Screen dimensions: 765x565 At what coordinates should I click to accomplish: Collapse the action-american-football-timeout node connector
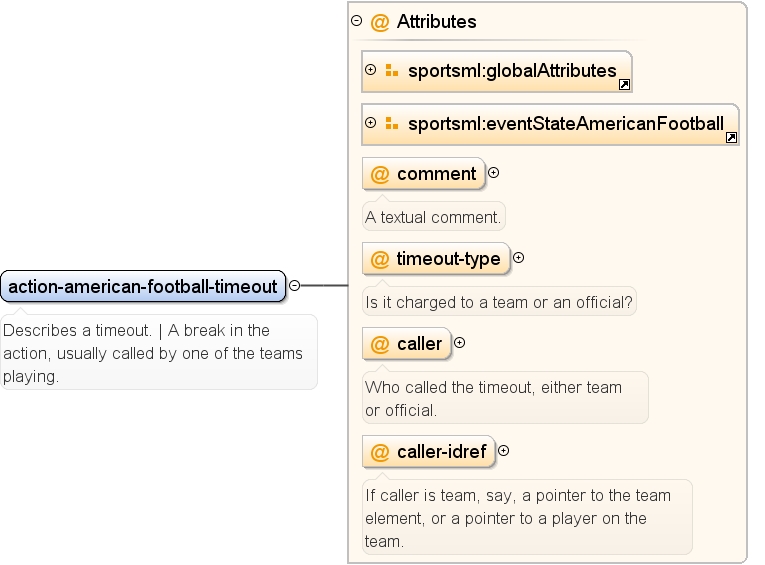(295, 285)
